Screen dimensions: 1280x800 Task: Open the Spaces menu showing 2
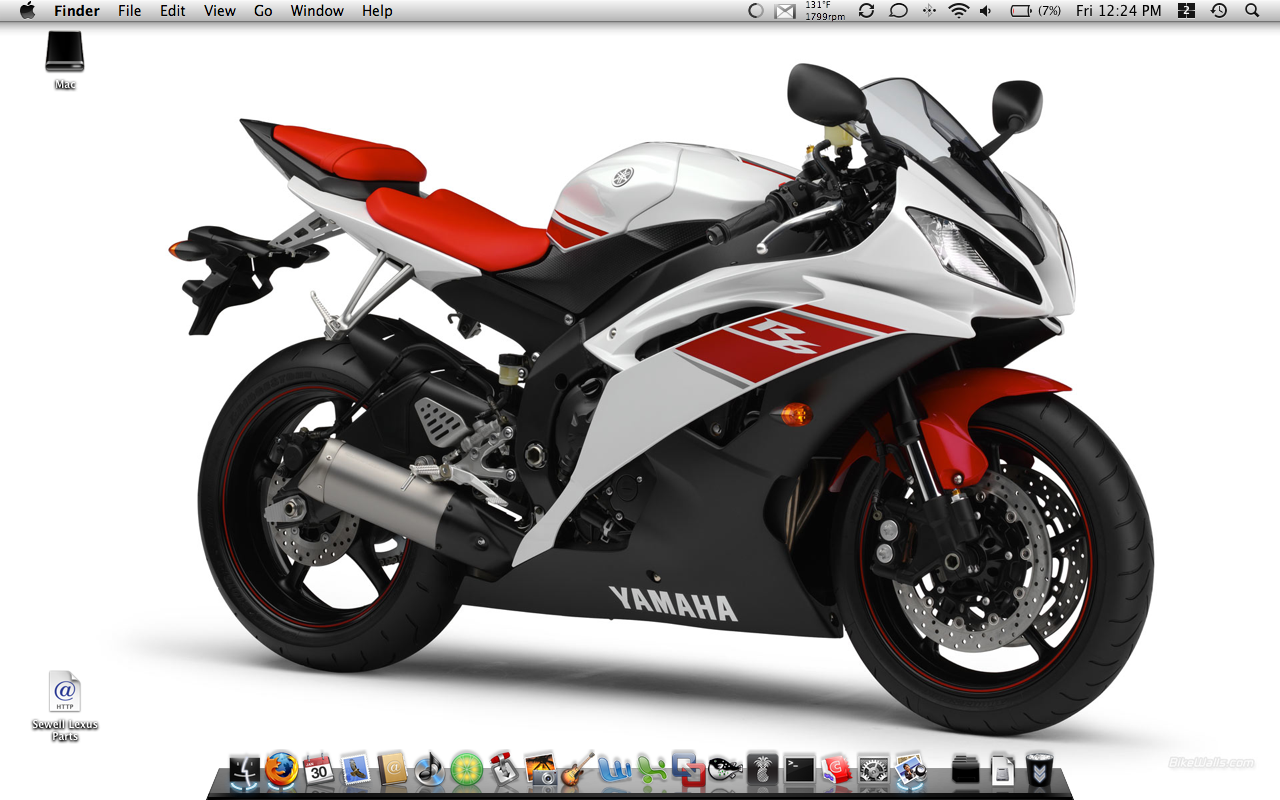1187,11
